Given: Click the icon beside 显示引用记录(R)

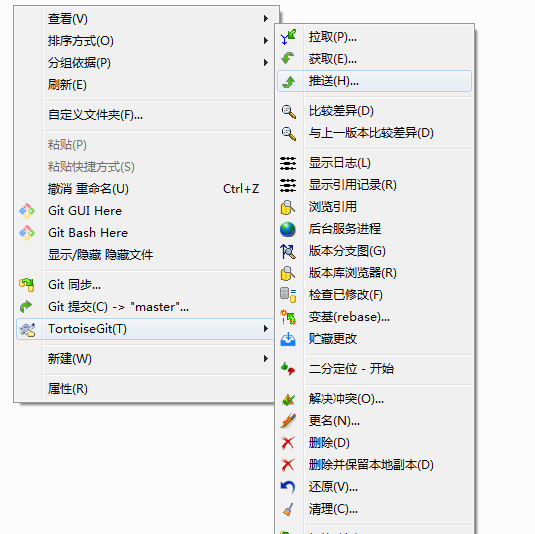Looking at the screenshot, I should 288,185.
